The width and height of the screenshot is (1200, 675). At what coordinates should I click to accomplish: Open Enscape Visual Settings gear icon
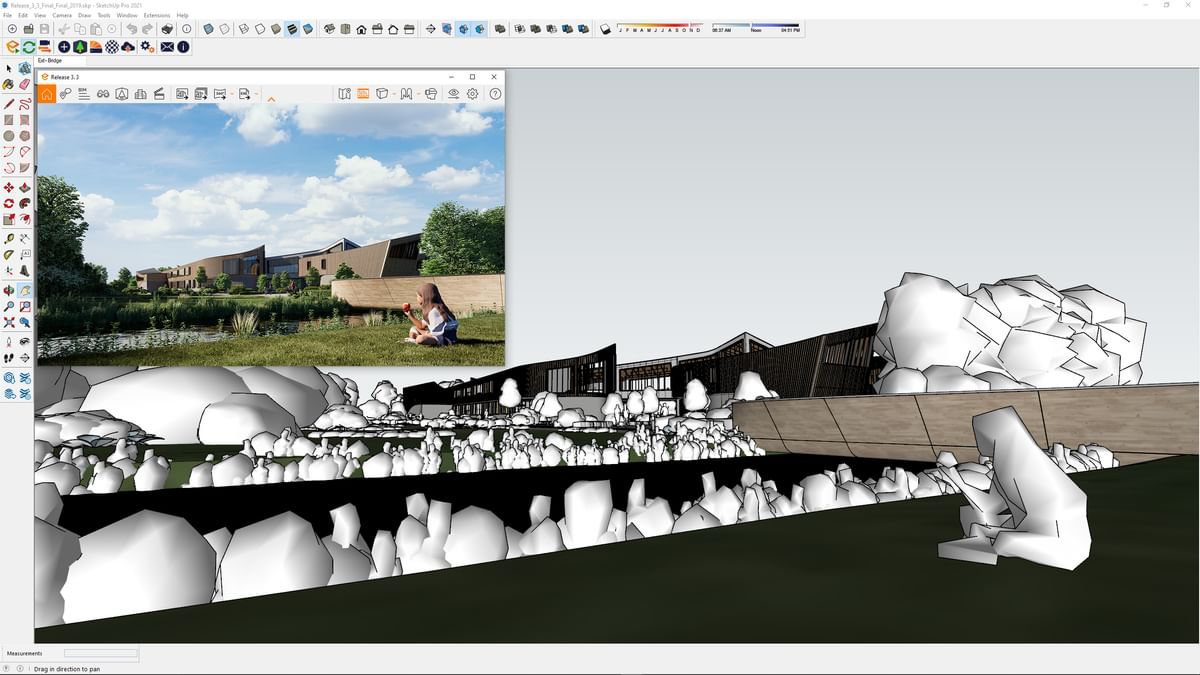click(x=472, y=92)
